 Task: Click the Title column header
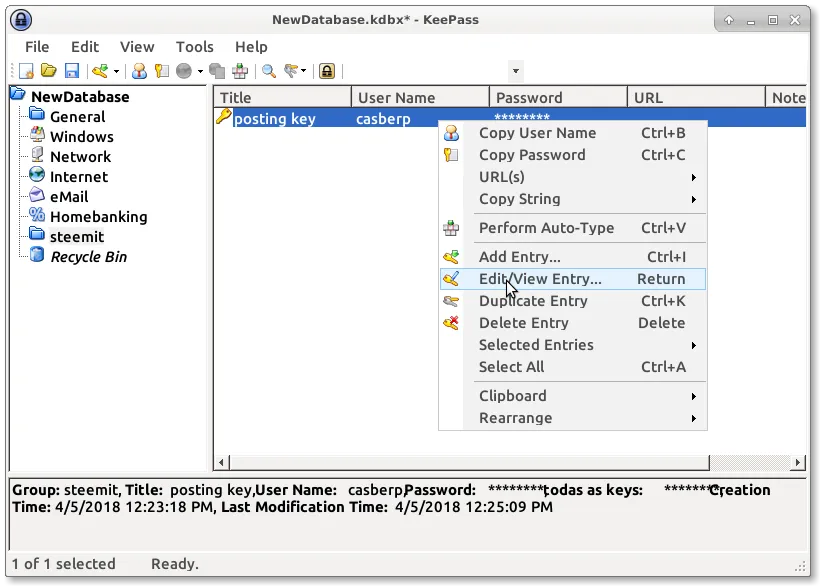281,97
